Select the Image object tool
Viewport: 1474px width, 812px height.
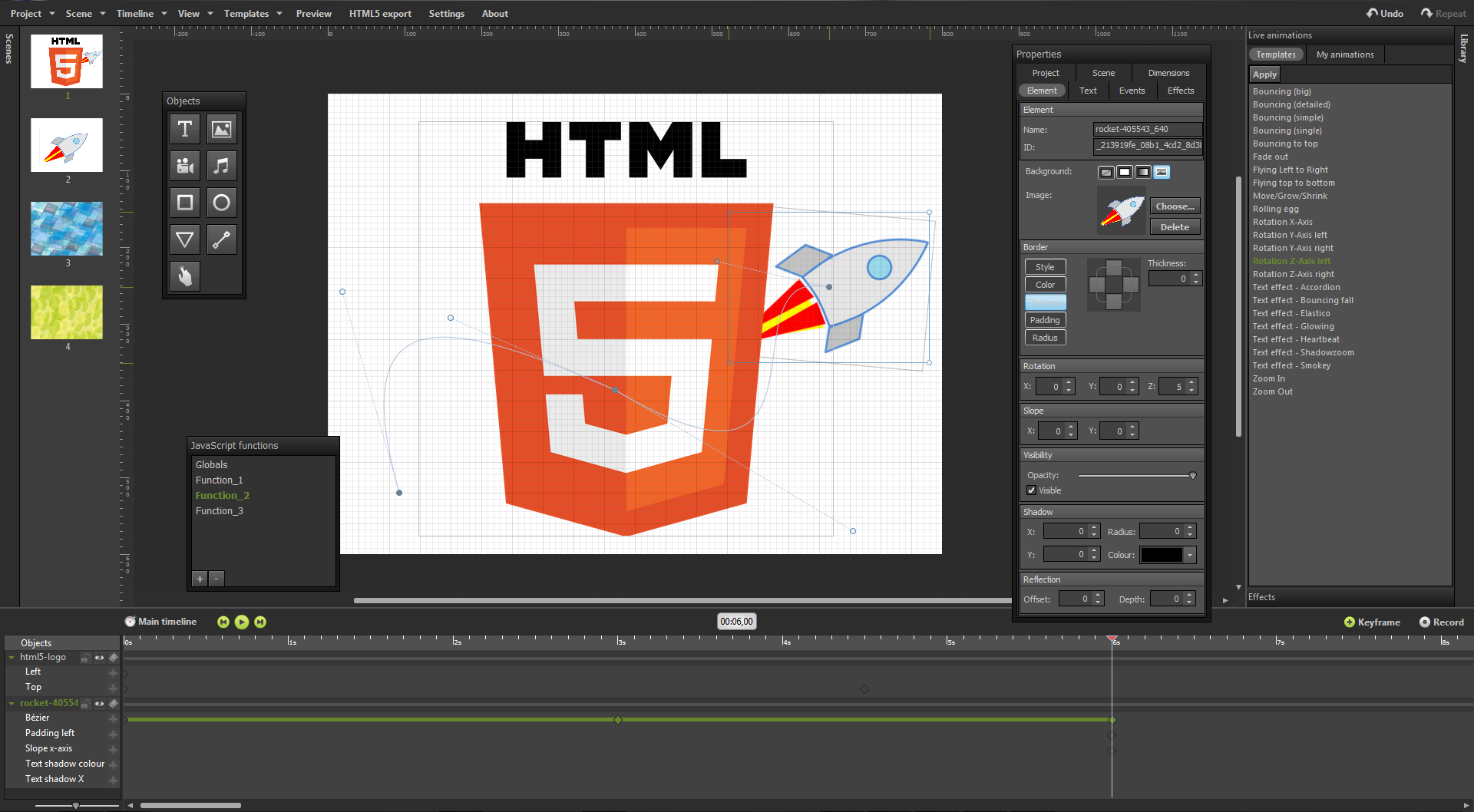click(x=221, y=129)
